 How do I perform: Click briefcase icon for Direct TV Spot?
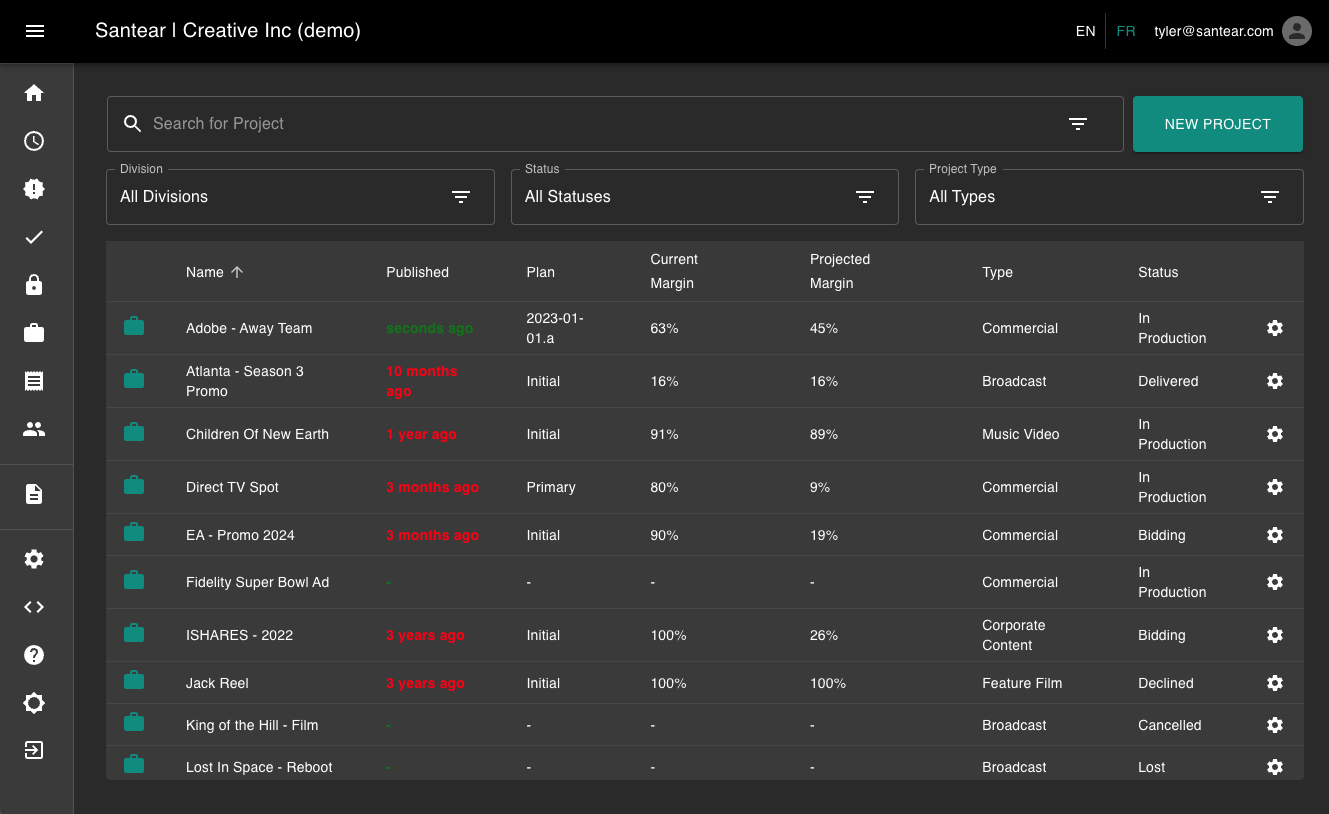(134, 485)
